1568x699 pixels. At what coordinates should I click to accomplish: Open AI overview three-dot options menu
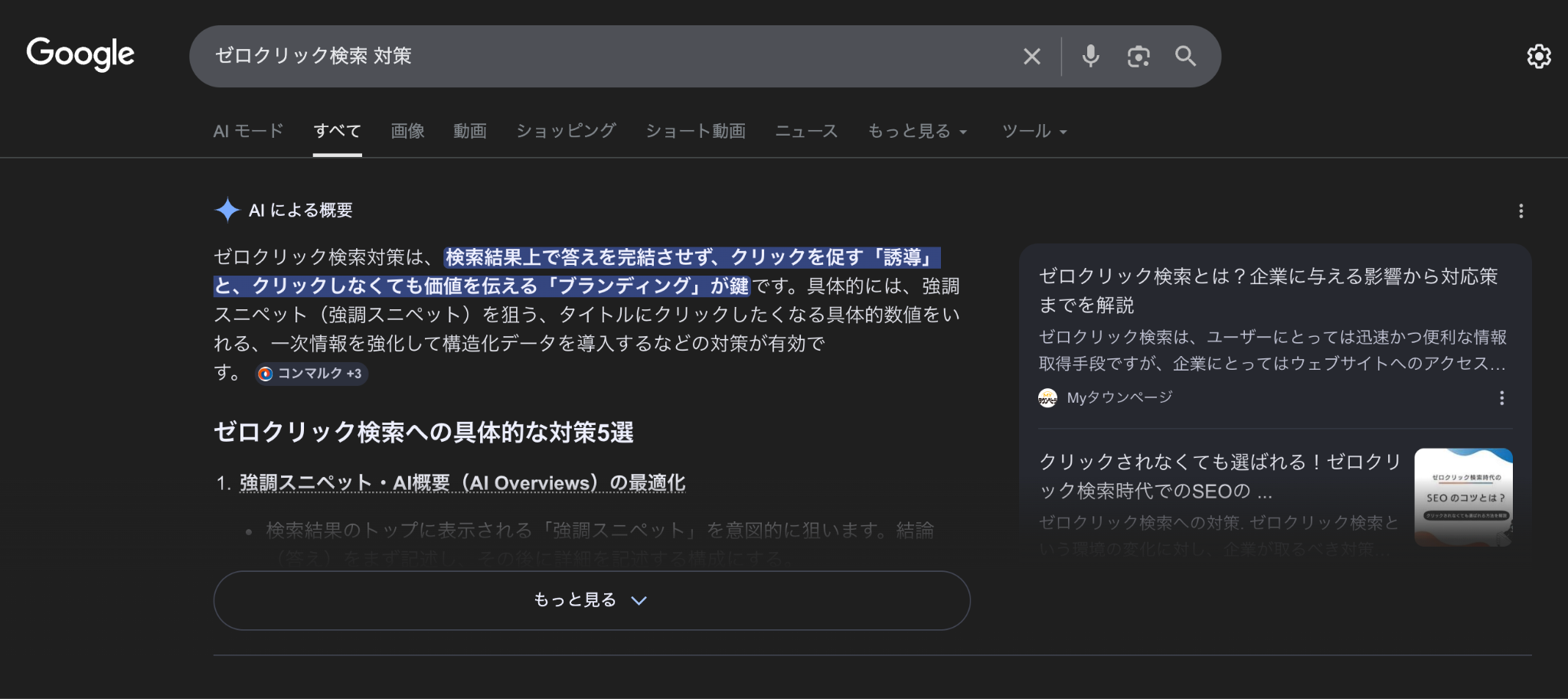click(1521, 211)
